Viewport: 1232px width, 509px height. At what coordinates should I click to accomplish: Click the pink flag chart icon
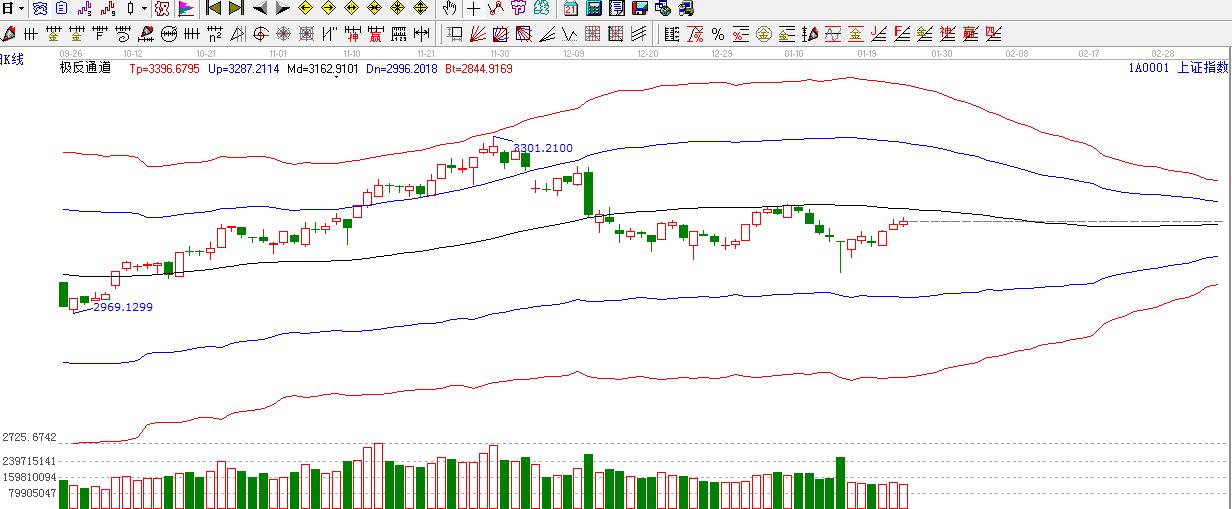tap(186, 9)
